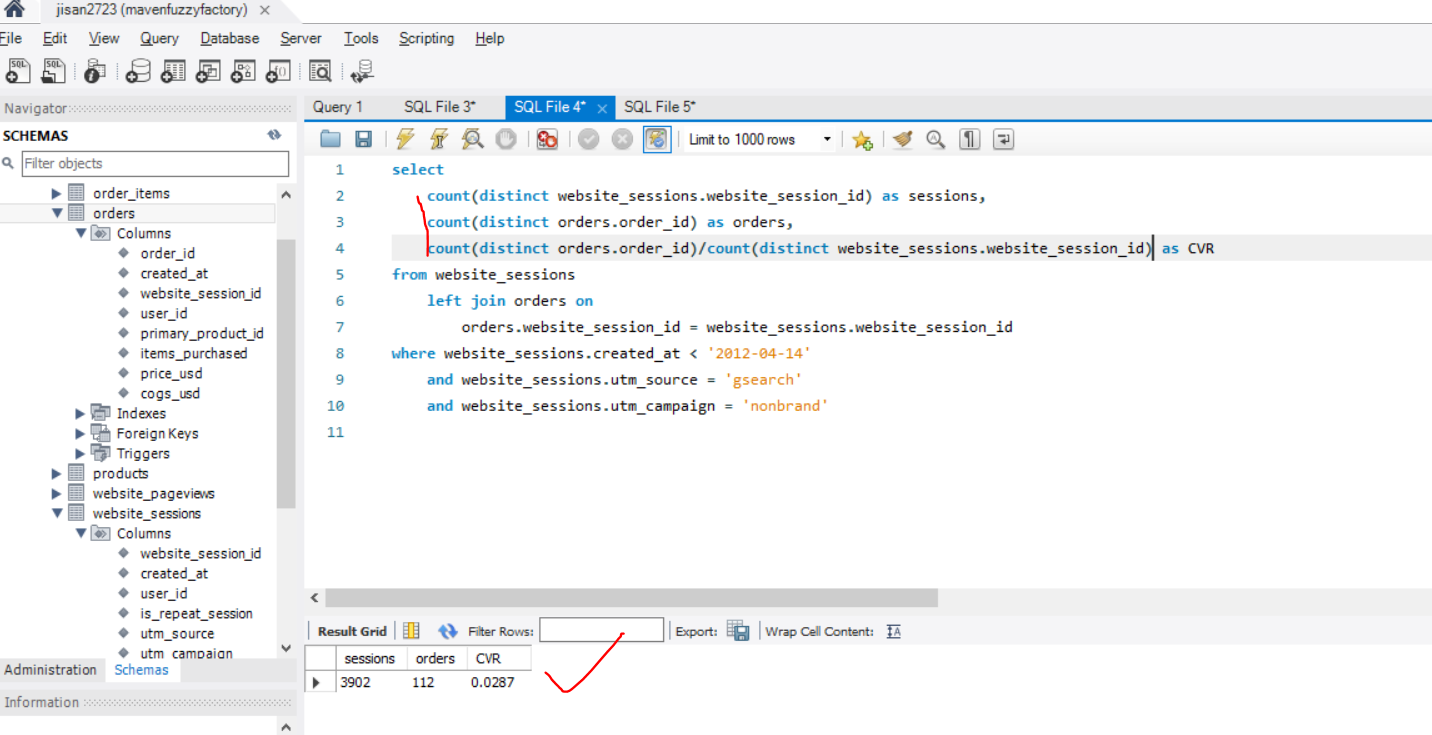
Task: Open the File menu
Action: point(10,38)
